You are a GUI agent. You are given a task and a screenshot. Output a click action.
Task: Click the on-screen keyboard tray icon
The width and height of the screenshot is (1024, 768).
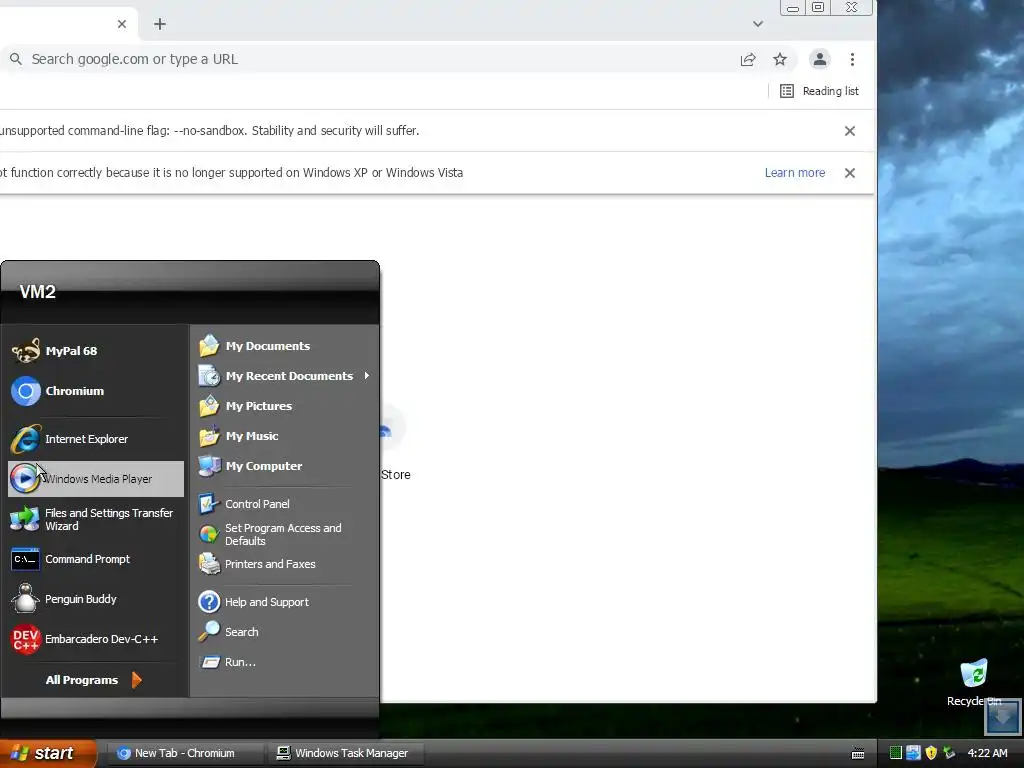pos(858,754)
